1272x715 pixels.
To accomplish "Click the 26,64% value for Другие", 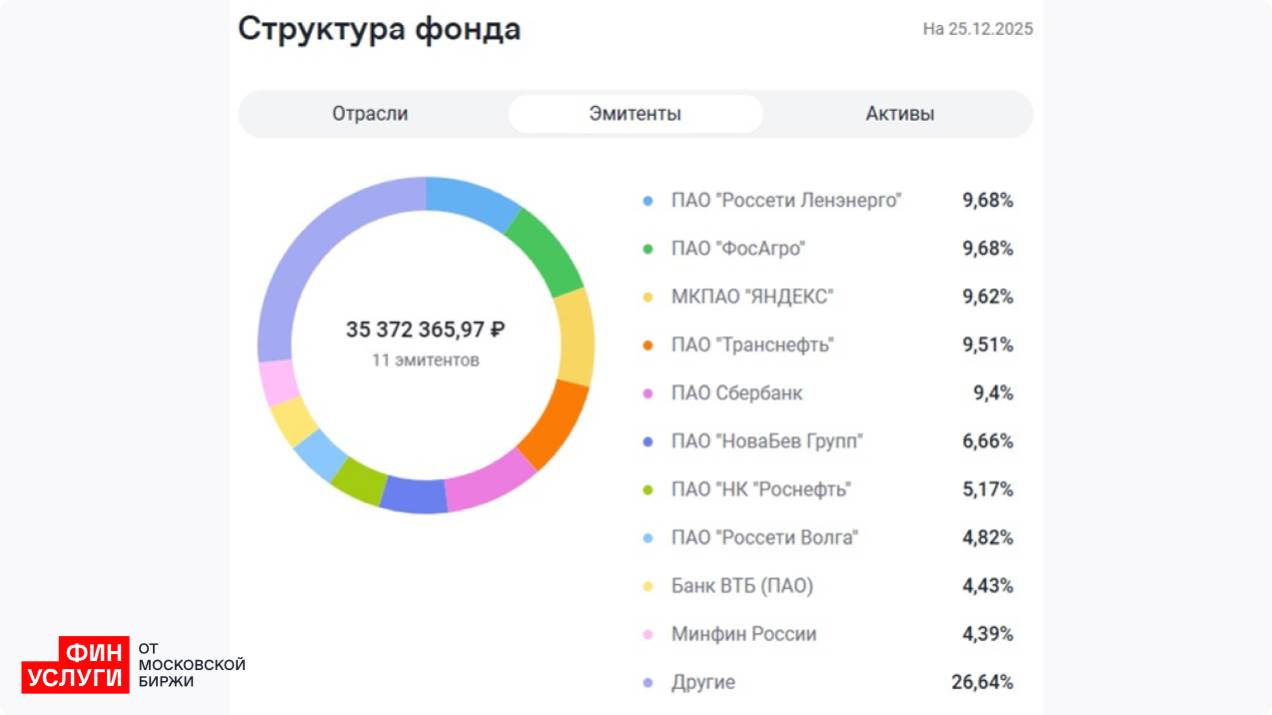I will pos(981,683).
